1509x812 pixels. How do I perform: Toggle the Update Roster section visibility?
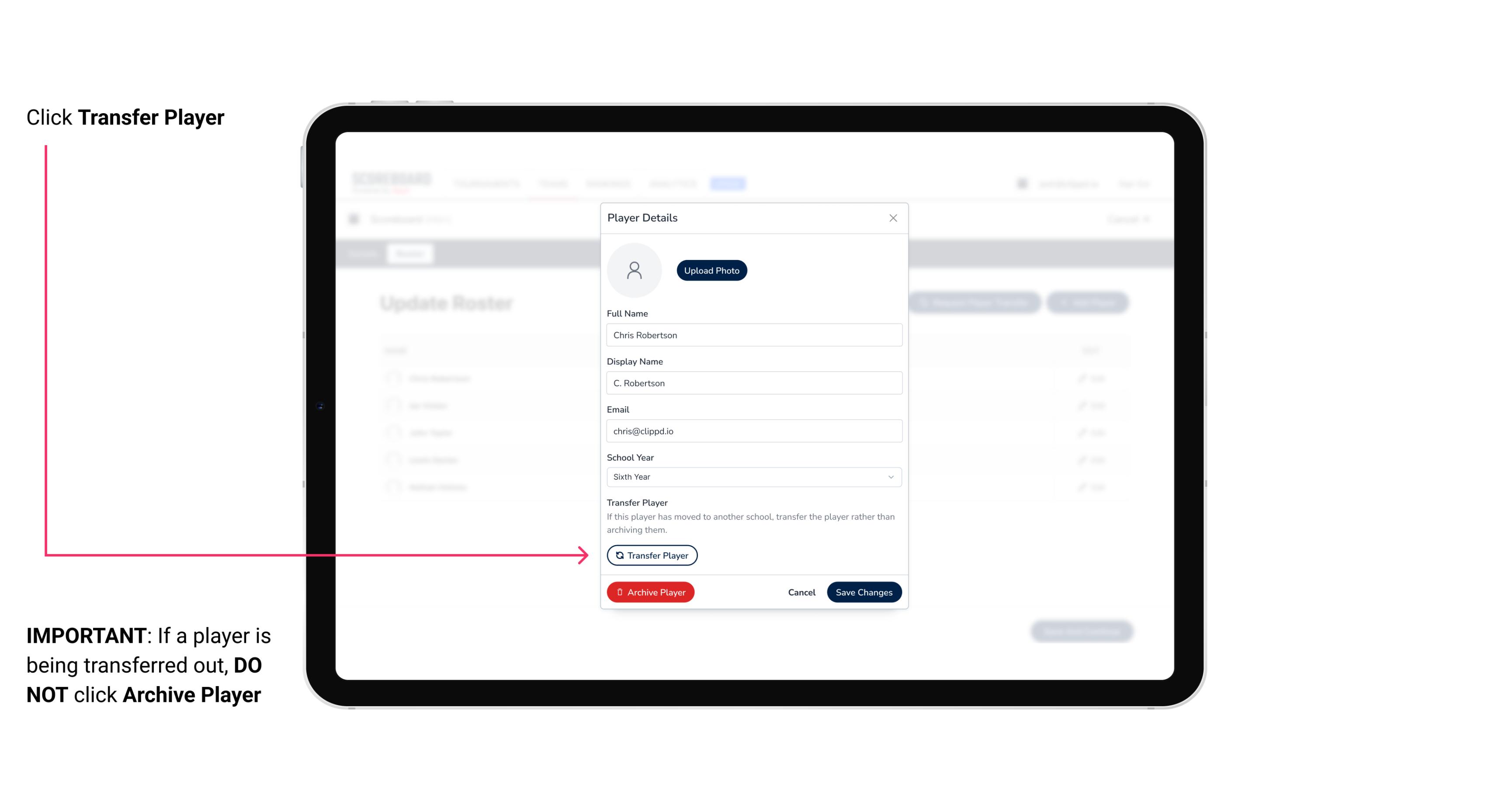[447, 303]
